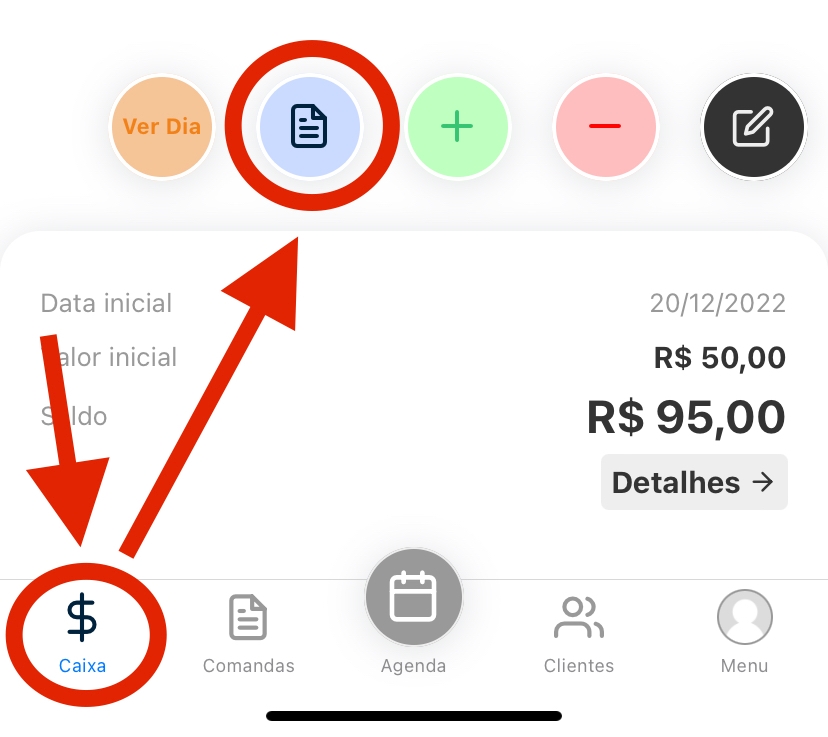Select the Caixa tab label
Screen dimensions: 828x737
pos(82,666)
